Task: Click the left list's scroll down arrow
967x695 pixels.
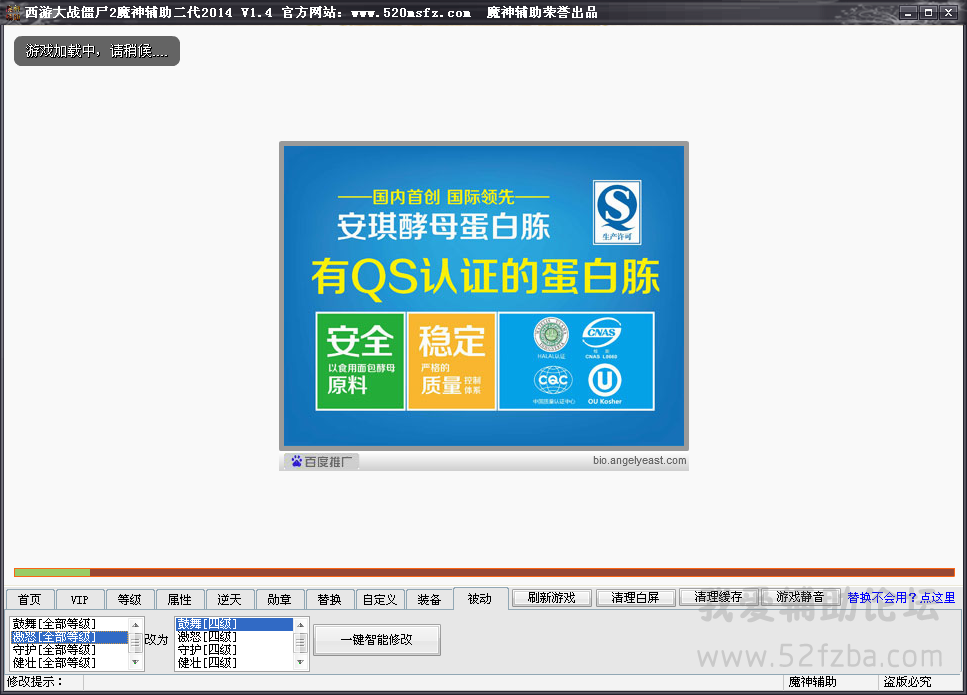Action: pyautogui.click(x=136, y=662)
